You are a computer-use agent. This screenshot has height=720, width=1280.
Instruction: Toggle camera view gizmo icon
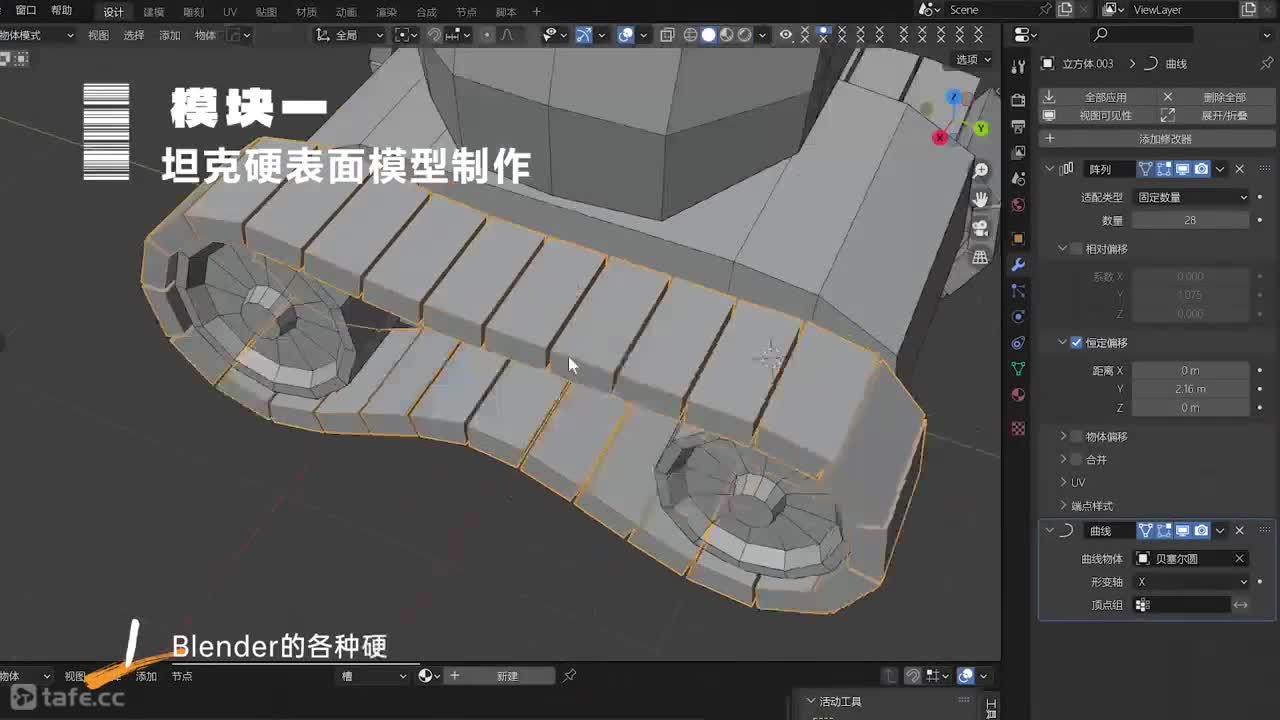tap(980, 228)
